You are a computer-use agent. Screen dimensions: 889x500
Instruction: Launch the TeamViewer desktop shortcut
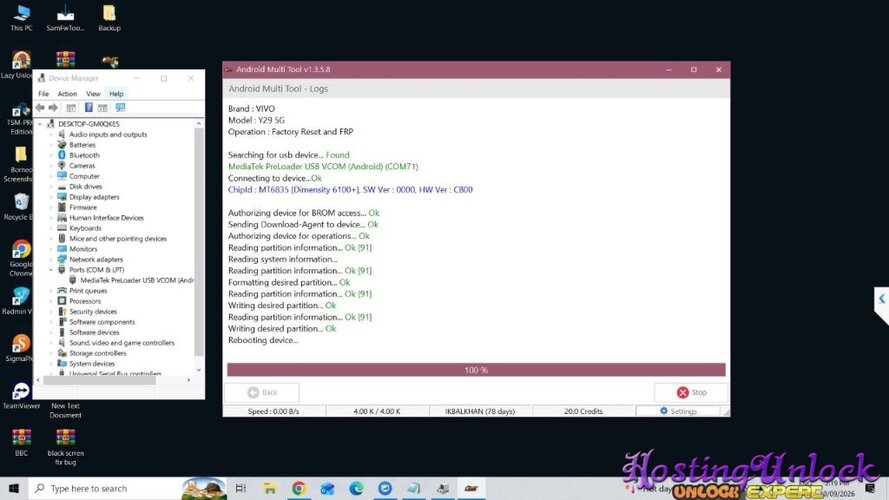[x=21, y=396]
